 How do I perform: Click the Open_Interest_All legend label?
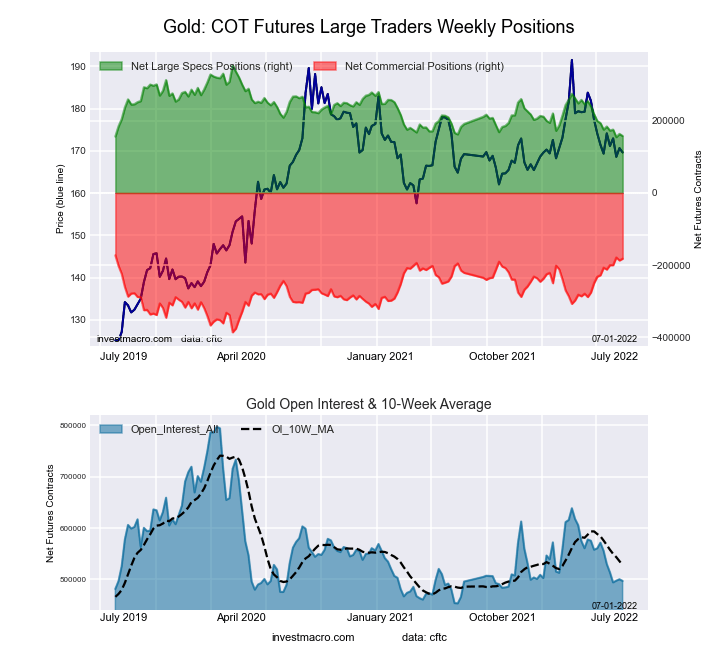click(x=175, y=429)
